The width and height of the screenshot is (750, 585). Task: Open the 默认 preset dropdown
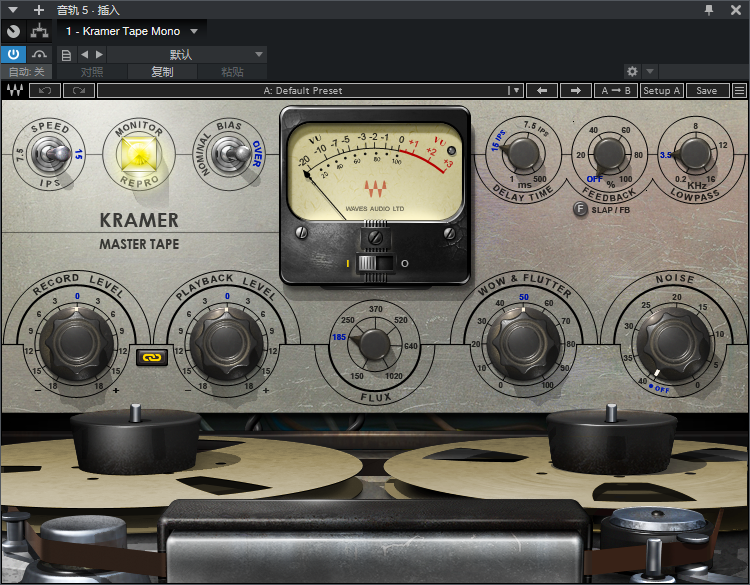pyautogui.click(x=187, y=55)
